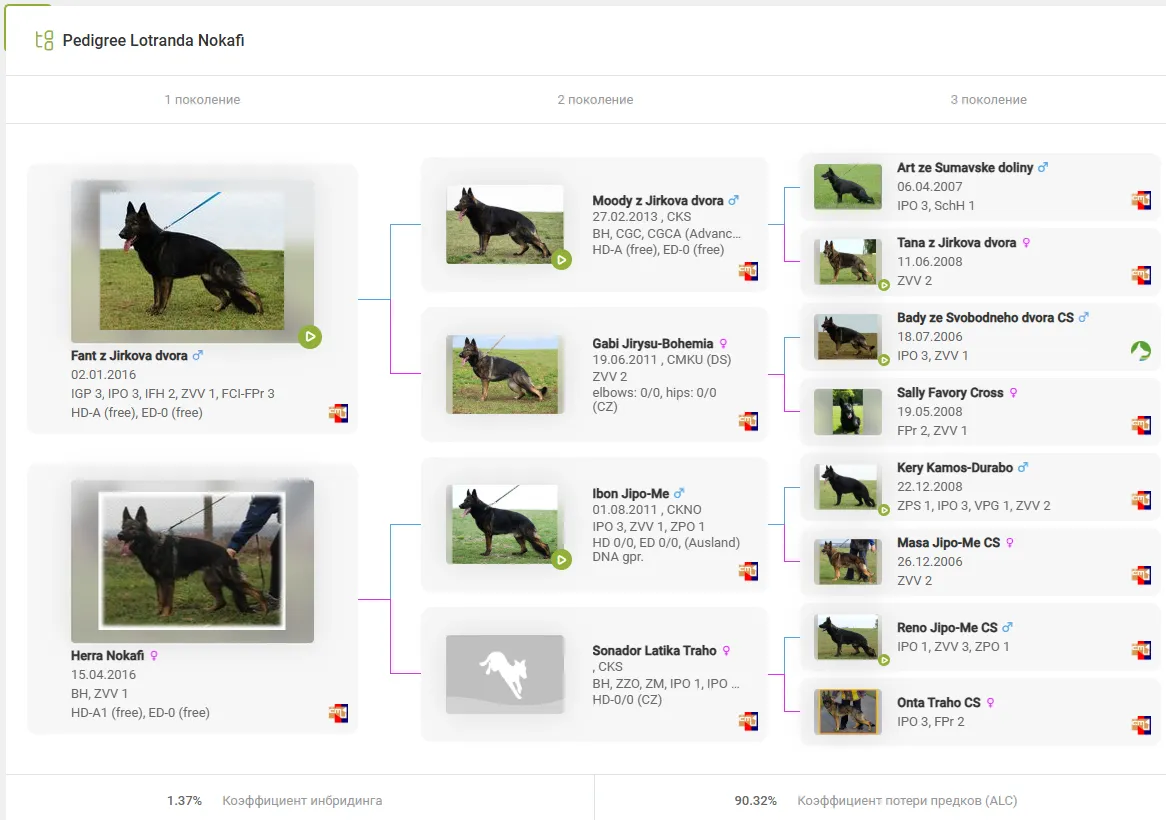1166x820 pixels.
Task: Select the '3 поколение' column header
Action: pos(988,100)
